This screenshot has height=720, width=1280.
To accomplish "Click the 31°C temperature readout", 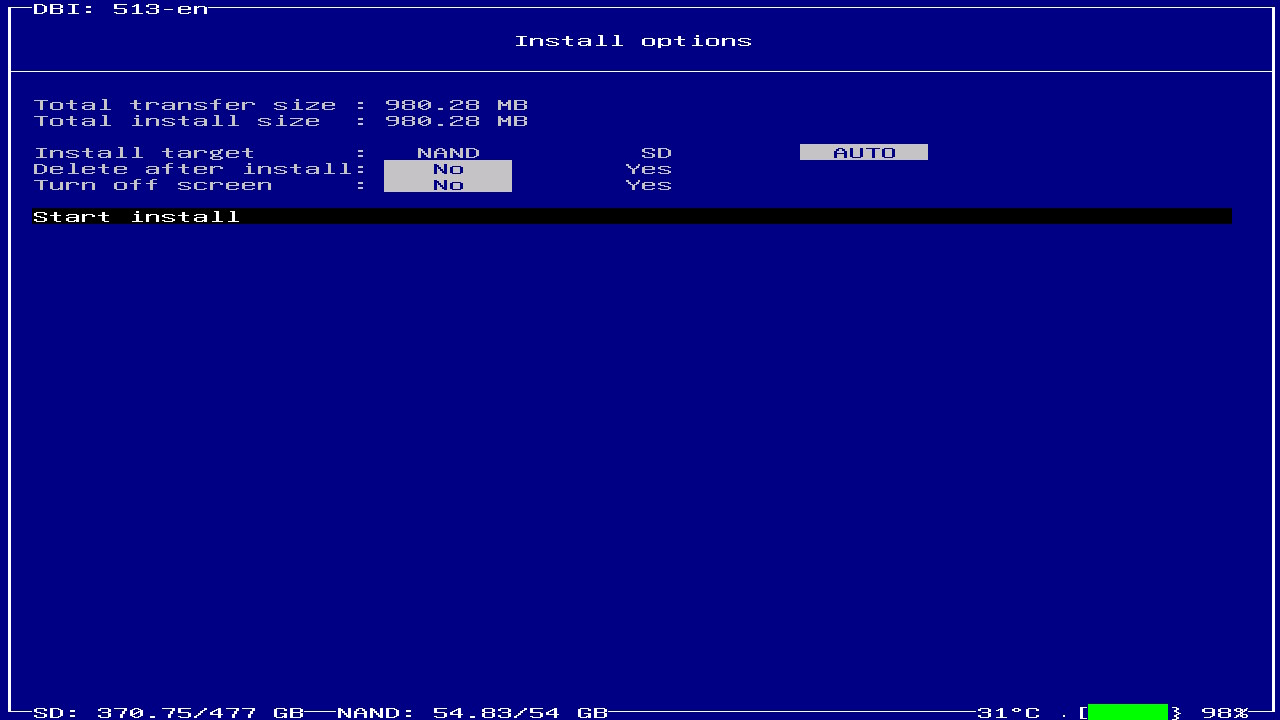I will pyautogui.click(x=1008, y=713).
